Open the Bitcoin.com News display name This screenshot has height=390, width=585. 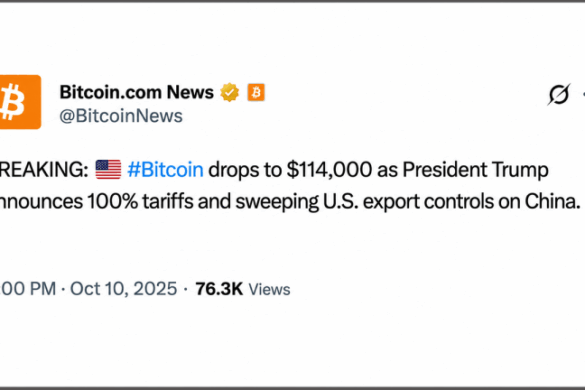137,92
